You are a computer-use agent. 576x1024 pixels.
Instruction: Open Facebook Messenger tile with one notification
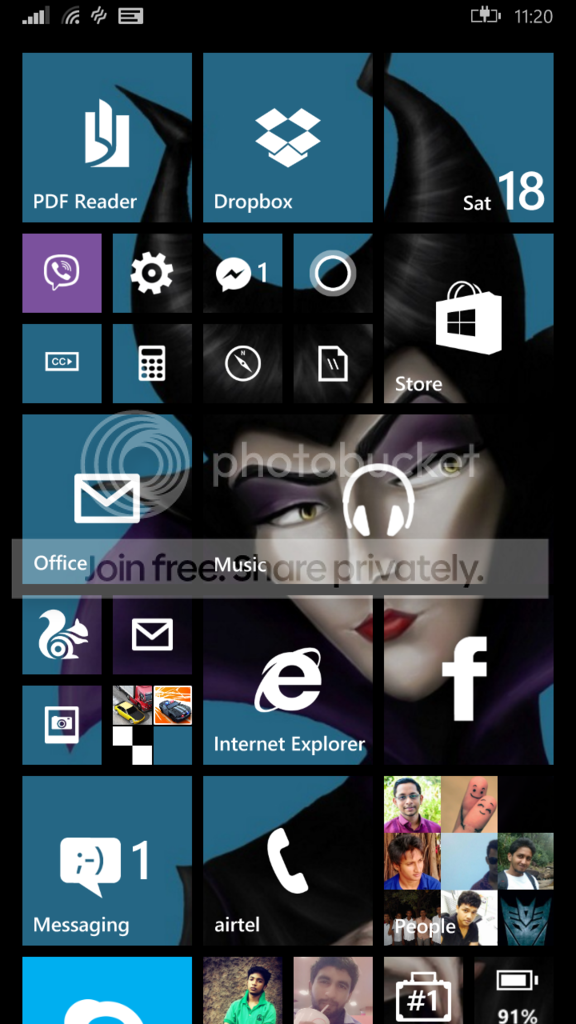pyautogui.click(x=242, y=273)
